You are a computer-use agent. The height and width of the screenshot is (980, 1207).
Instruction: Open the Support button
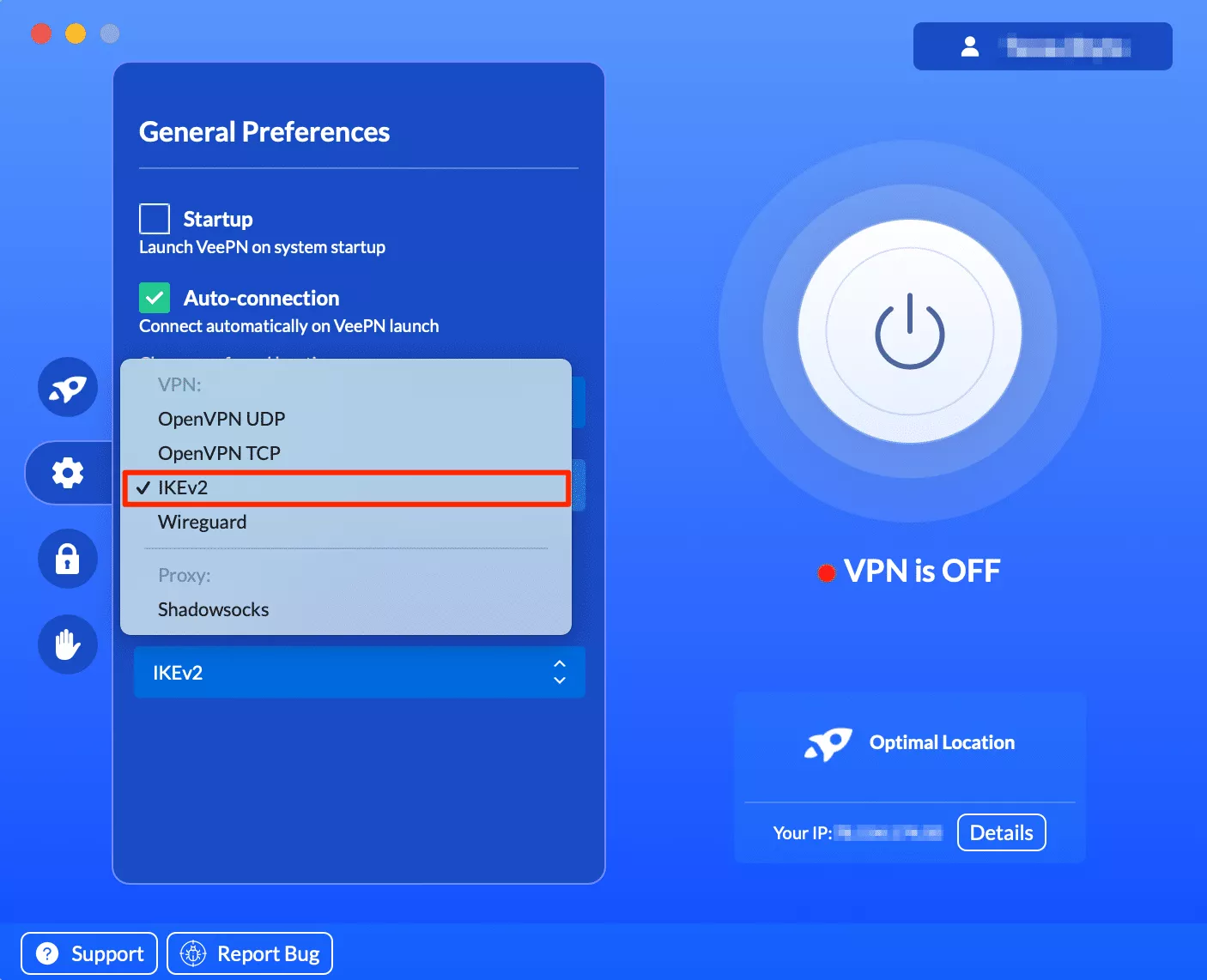[x=89, y=953]
